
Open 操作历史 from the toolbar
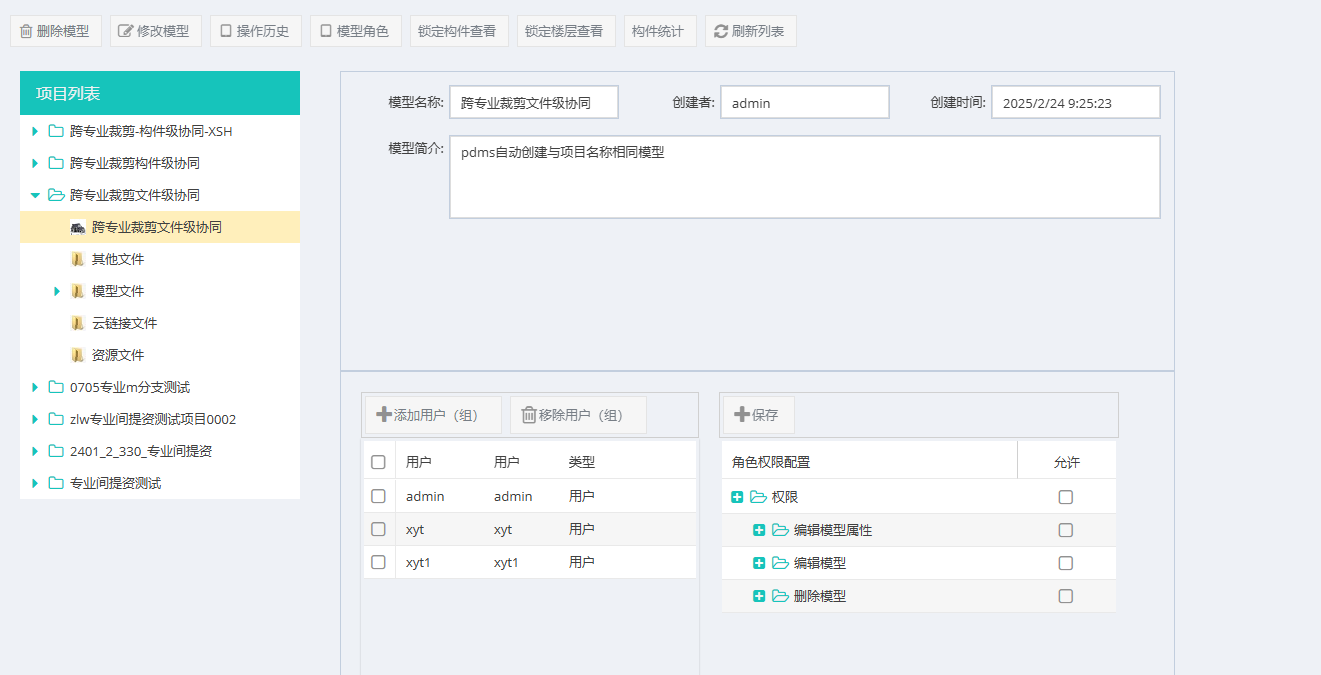[x=255, y=31]
